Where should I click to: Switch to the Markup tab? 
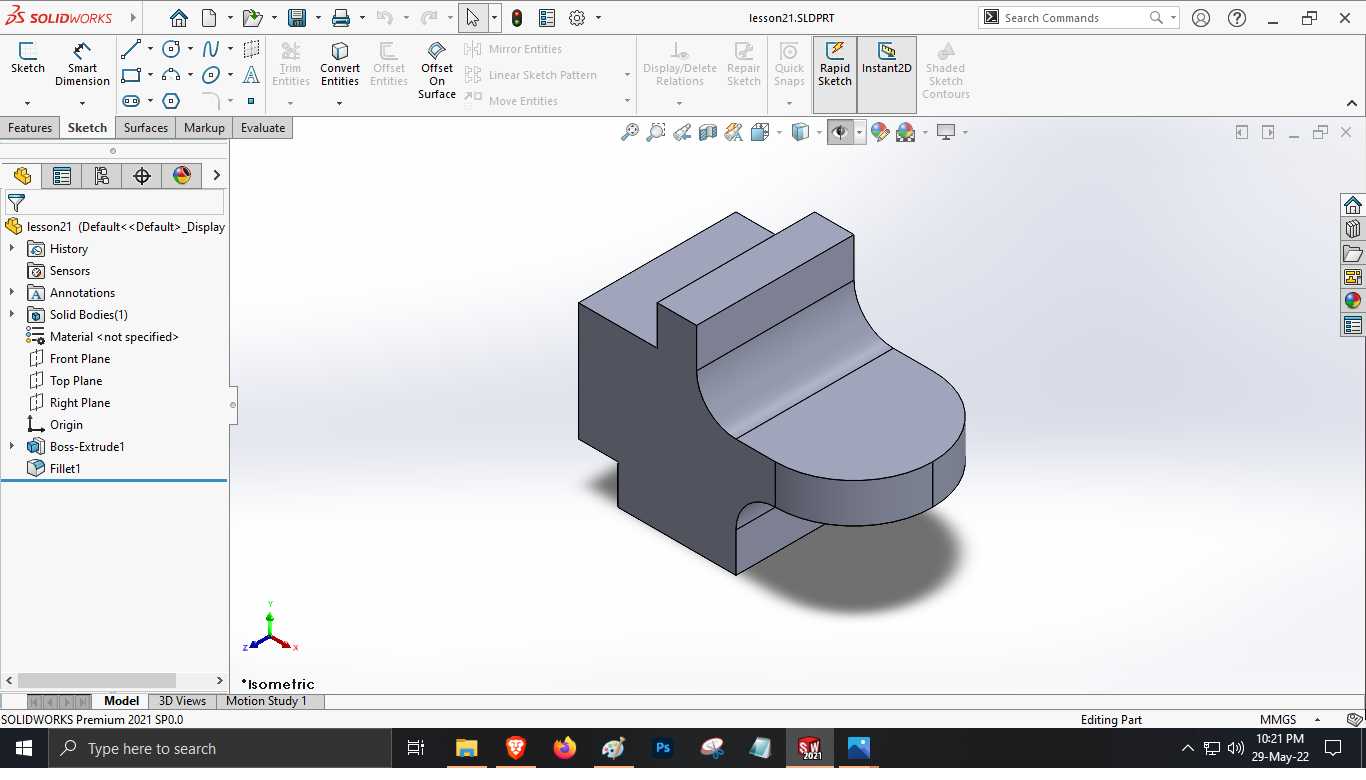coord(204,128)
